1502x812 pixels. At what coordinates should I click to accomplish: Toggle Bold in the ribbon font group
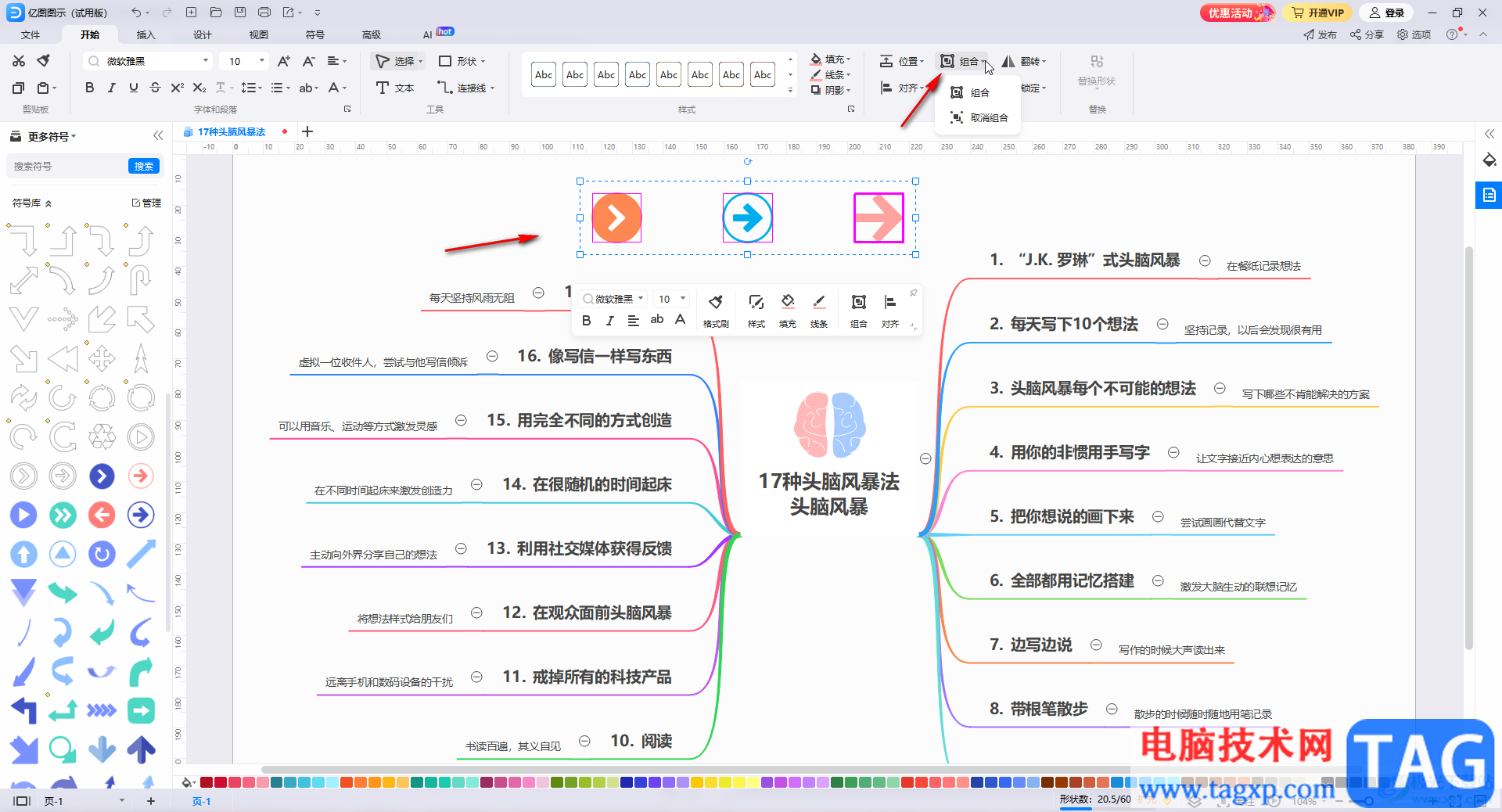point(89,88)
